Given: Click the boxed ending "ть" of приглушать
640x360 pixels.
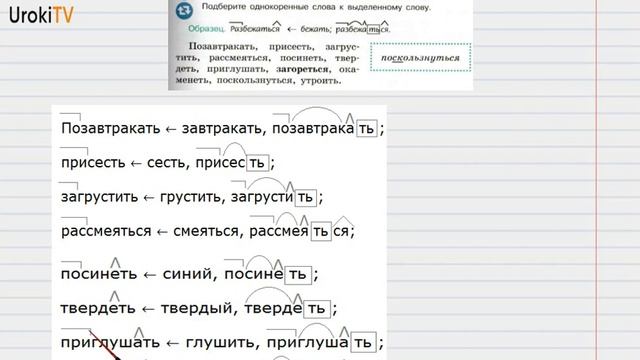Looking at the screenshot, I should click(x=362, y=342).
